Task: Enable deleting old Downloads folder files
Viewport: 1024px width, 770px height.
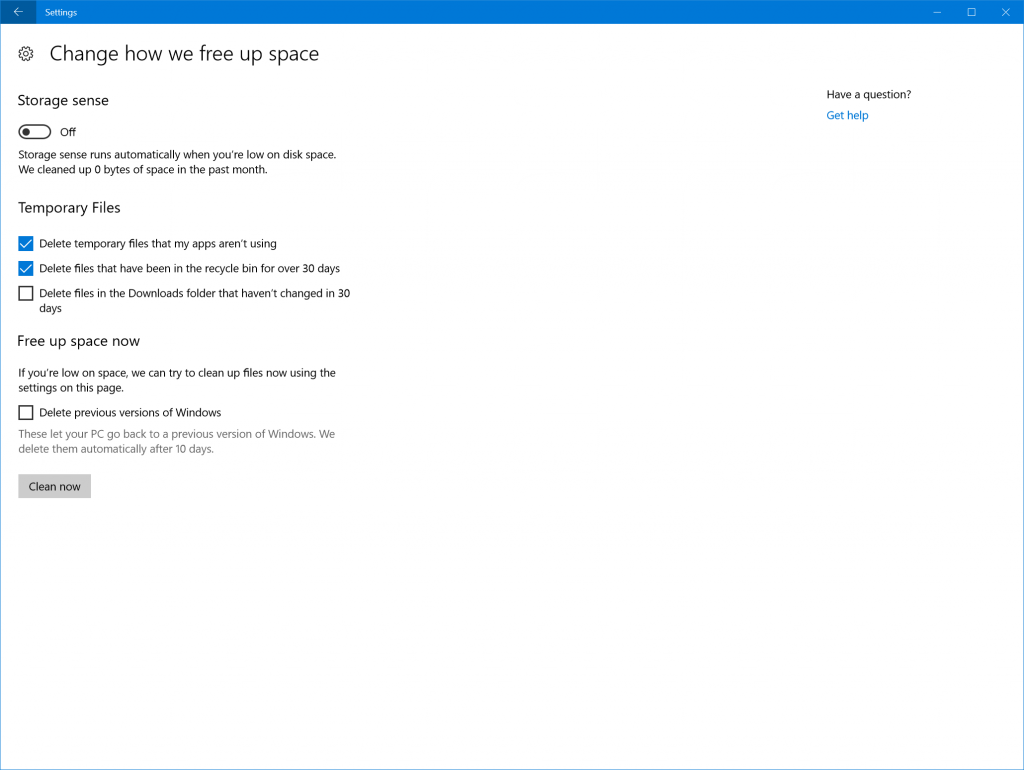Action: pos(26,293)
